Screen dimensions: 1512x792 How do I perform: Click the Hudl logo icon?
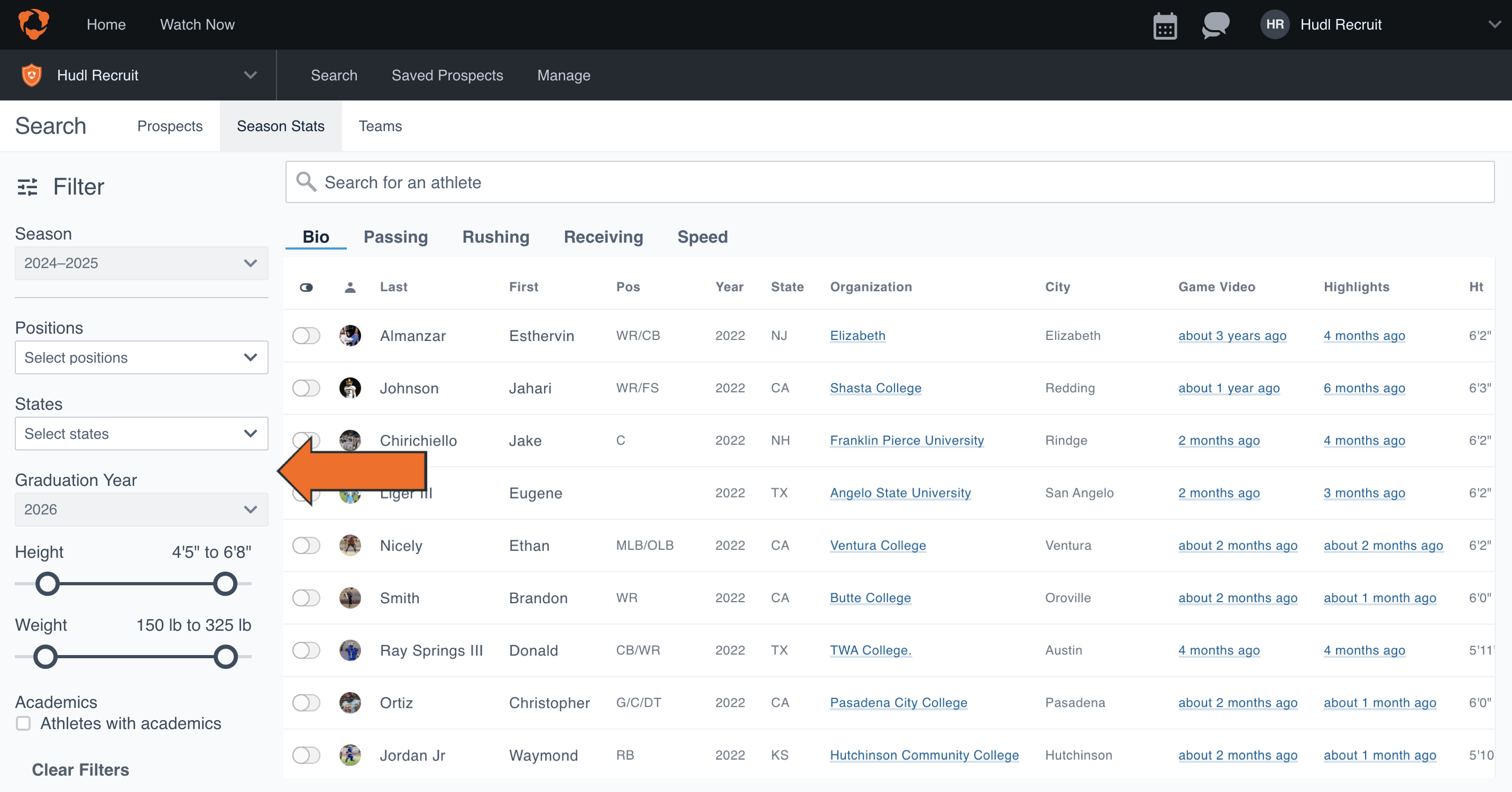click(x=33, y=24)
